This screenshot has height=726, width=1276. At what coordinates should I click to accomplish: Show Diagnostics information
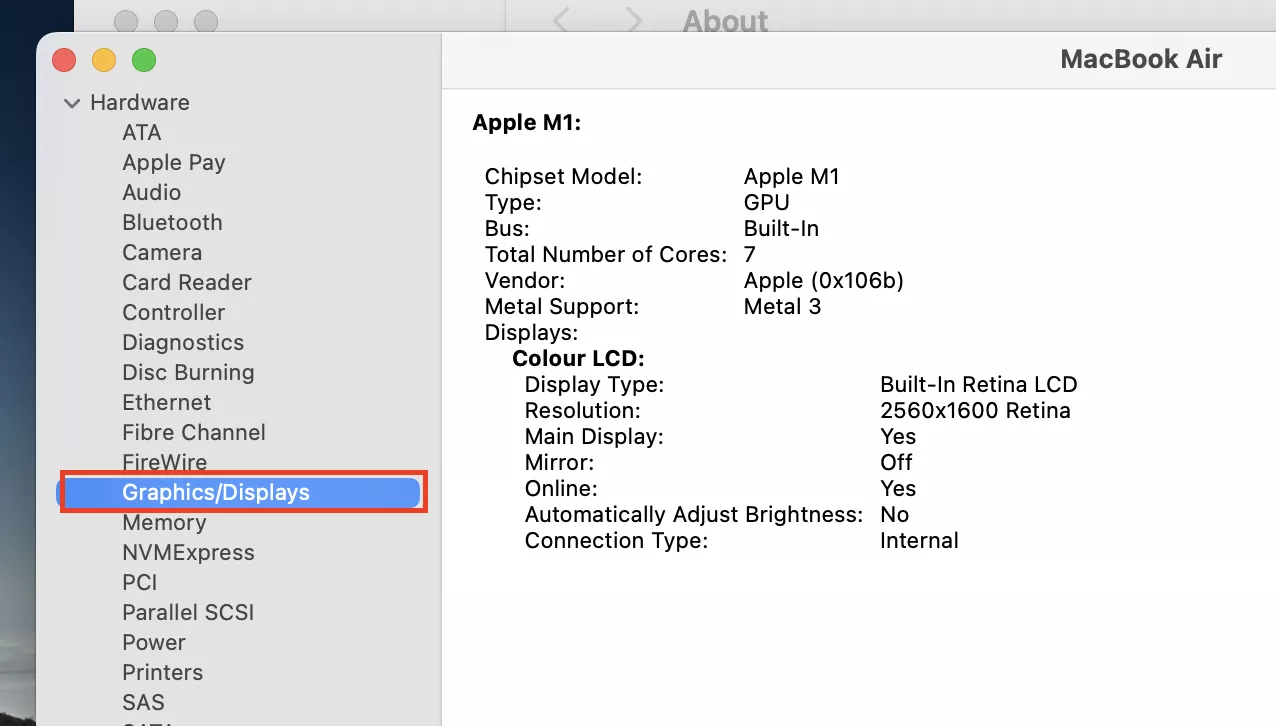pos(182,343)
